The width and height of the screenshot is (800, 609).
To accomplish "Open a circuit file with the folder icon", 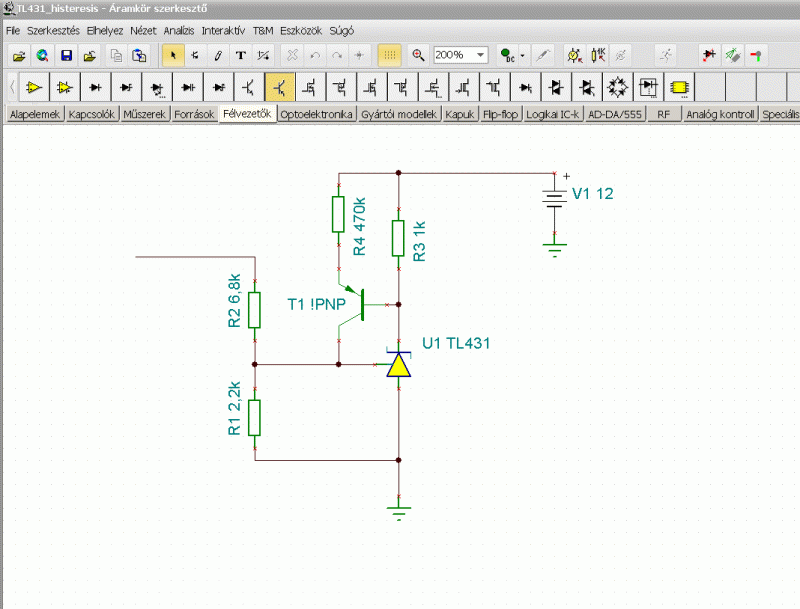I will point(19,55).
